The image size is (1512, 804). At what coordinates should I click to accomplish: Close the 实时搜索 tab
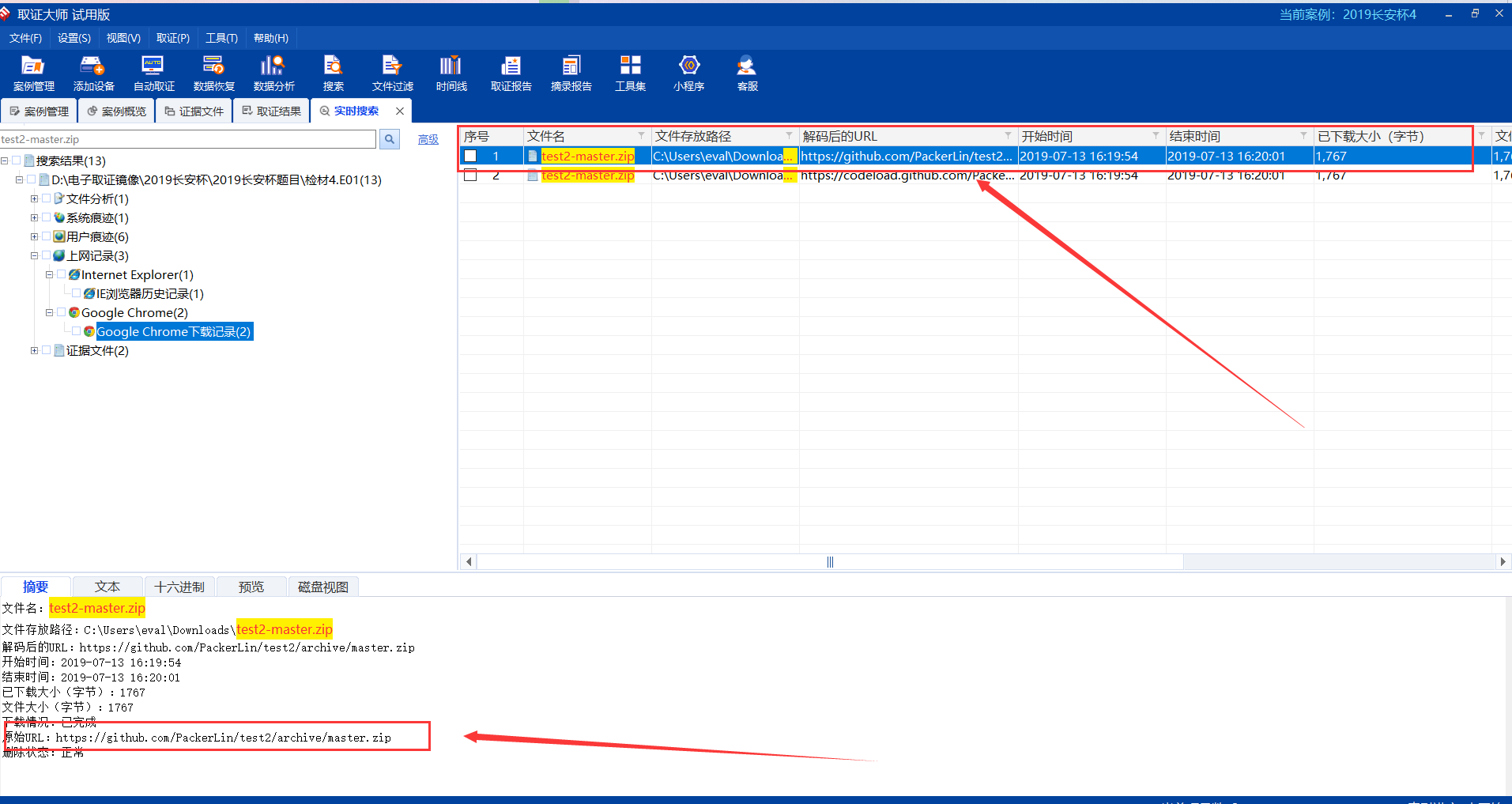pyautogui.click(x=400, y=111)
